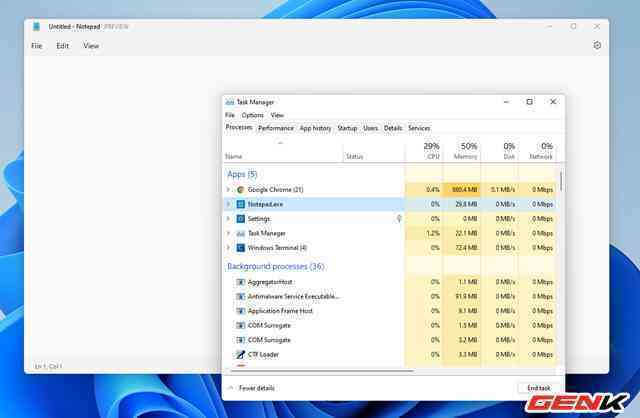Open Notepad settings gear icon
This screenshot has height=418, width=640.
(x=597, y=45)
